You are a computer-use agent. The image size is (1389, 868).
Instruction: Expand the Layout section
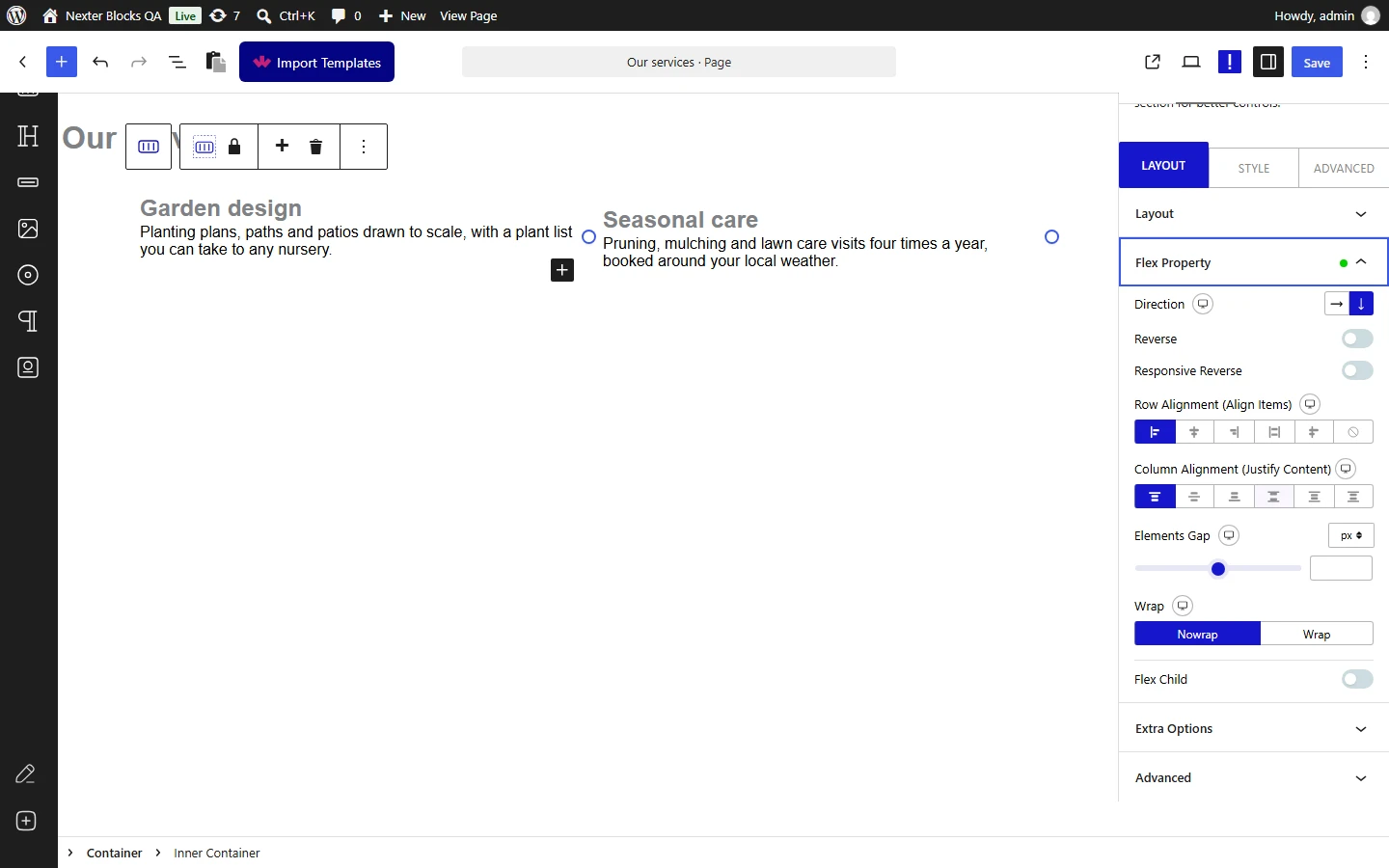1254,214
